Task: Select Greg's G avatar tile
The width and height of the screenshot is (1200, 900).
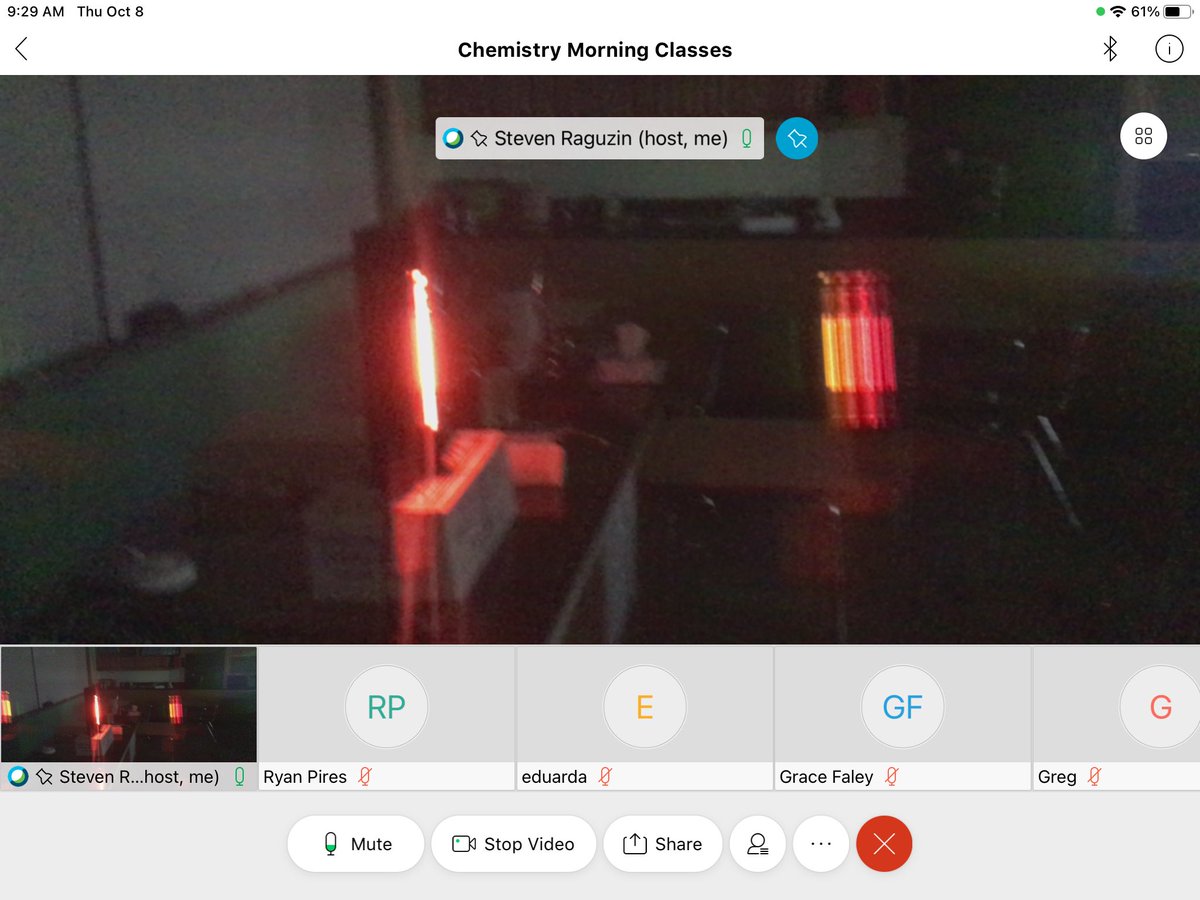Action: pos(1160,707)
